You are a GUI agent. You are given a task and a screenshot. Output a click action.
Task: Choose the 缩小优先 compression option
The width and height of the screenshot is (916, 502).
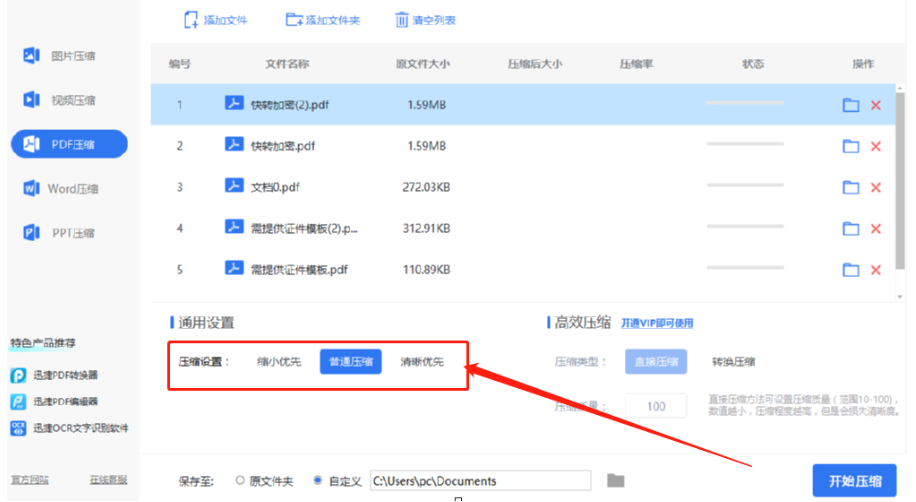click(x=279, y=362)
